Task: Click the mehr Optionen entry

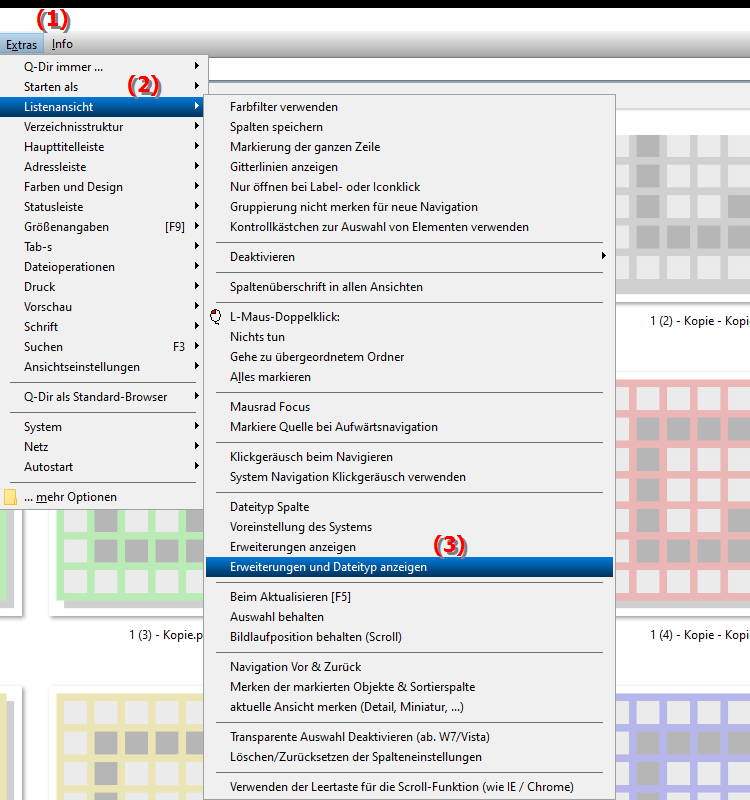Action: tap(102, 497)
